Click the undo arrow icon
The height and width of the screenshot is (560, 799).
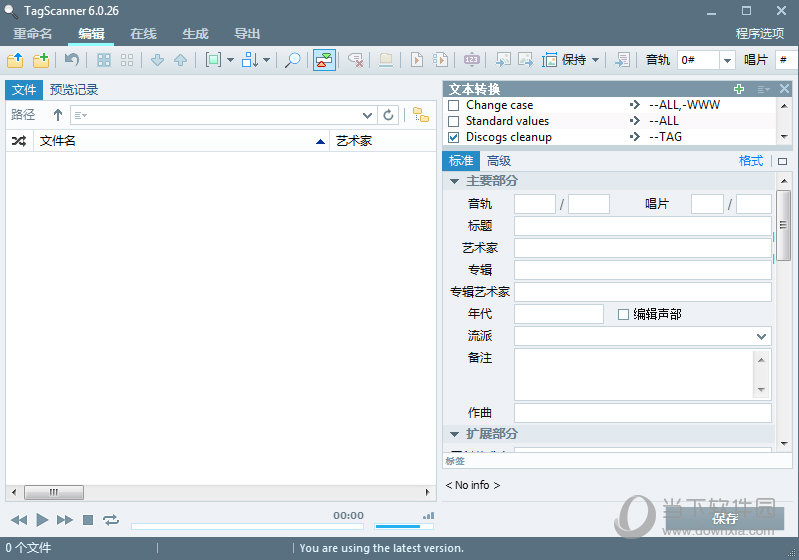(x=72, y=60)
